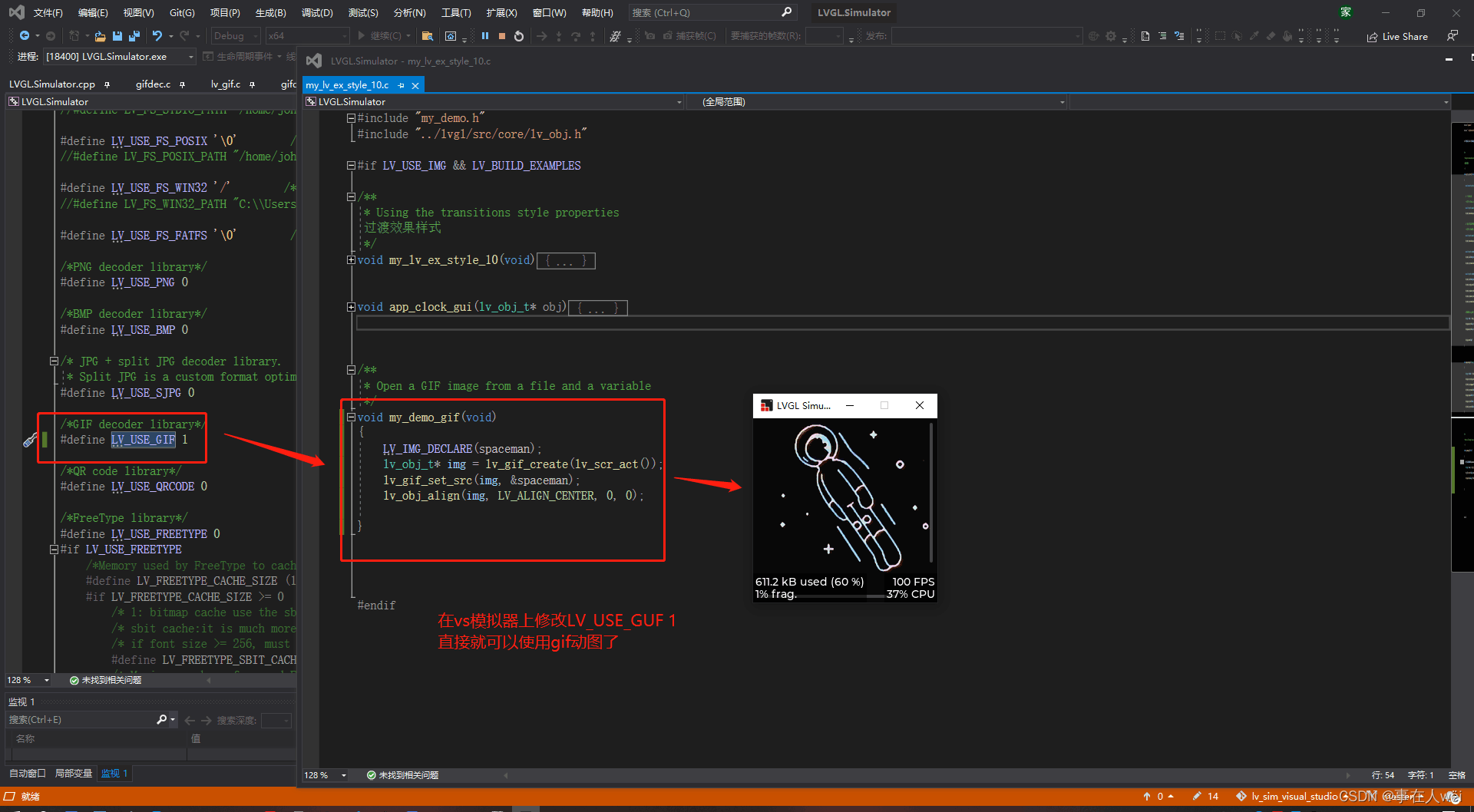Click the main search (Ctrl+Q) box
The width and height of the screenshot is (1474, 812).
[x=712, y=12]
